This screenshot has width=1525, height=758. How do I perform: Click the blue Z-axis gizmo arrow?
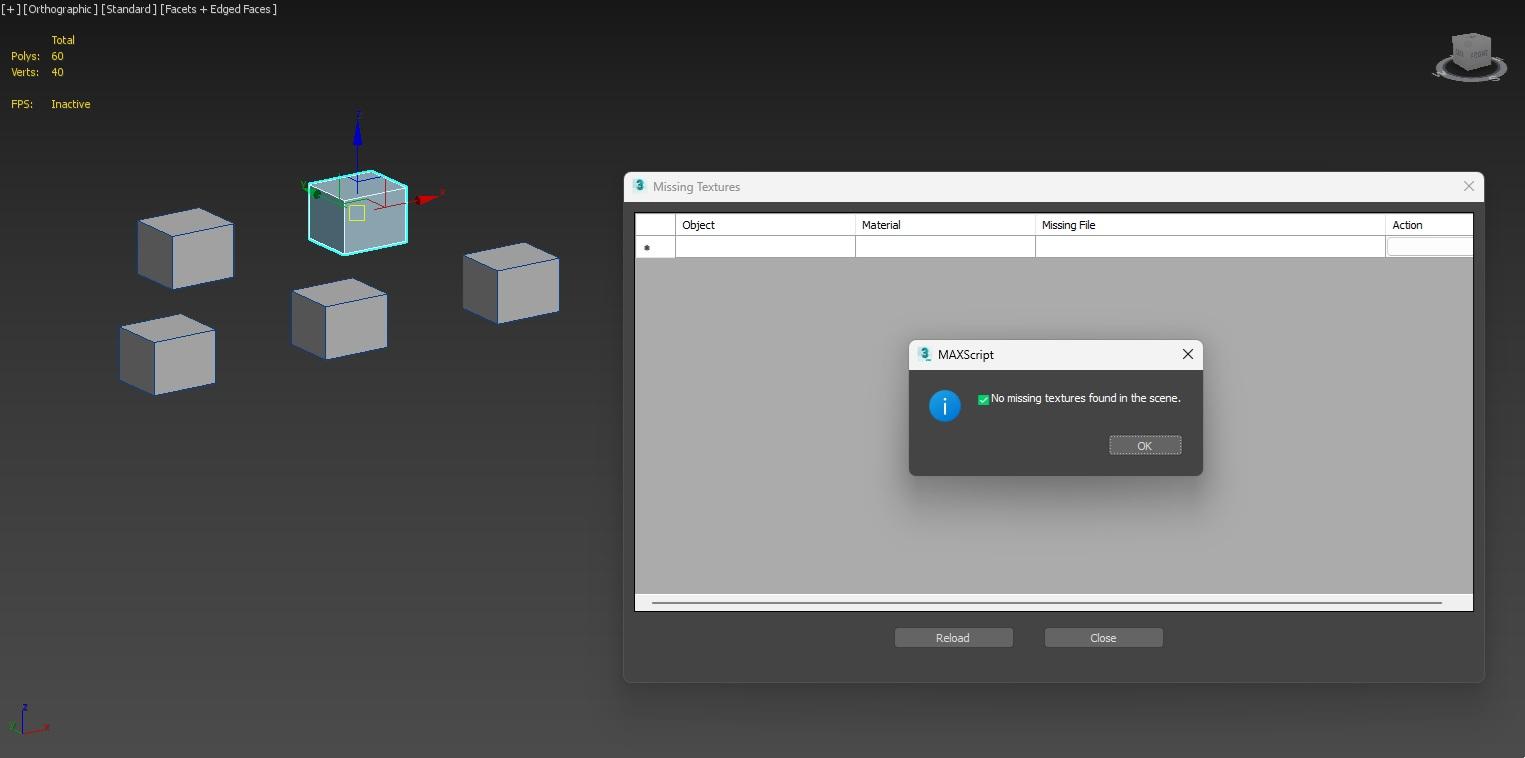[x=357, y=130]
